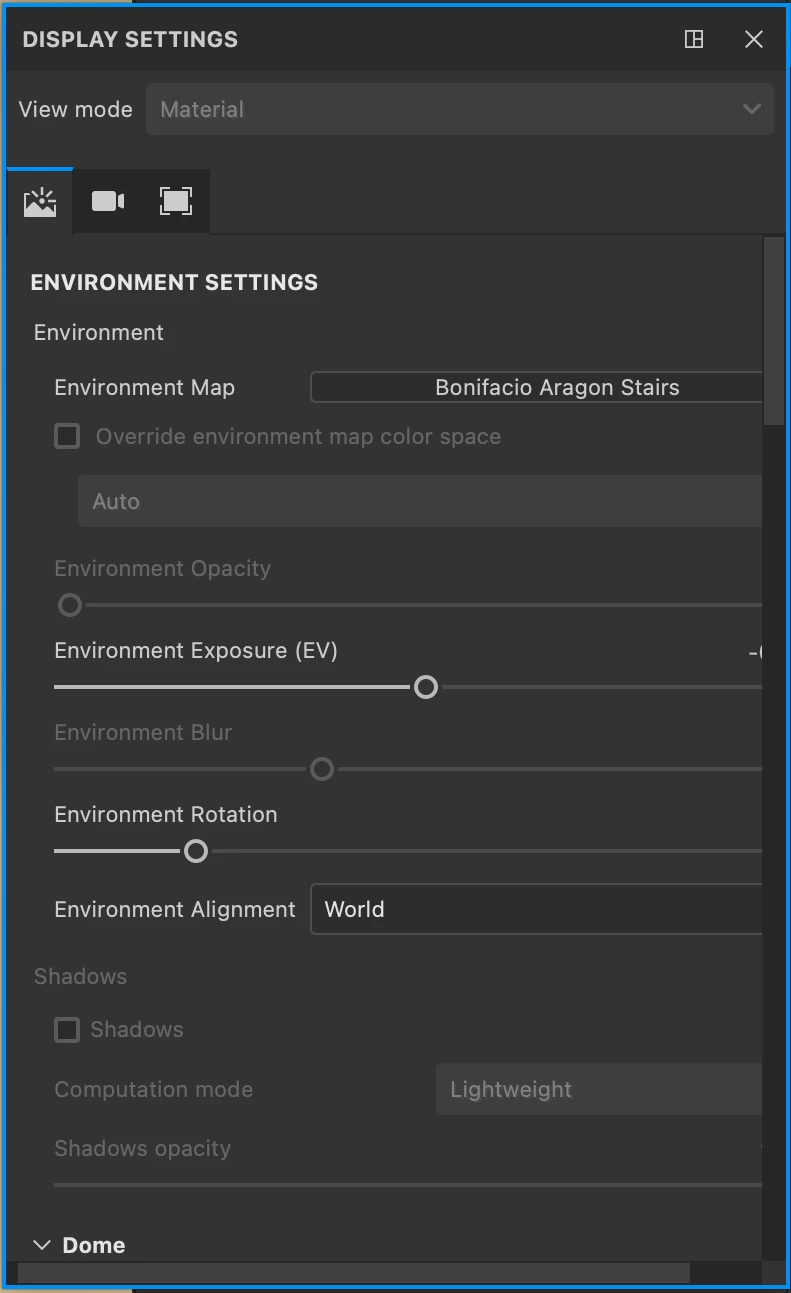Open the Viewport settings tab icon
This screenshot has width=791, height=1293.
176,202
